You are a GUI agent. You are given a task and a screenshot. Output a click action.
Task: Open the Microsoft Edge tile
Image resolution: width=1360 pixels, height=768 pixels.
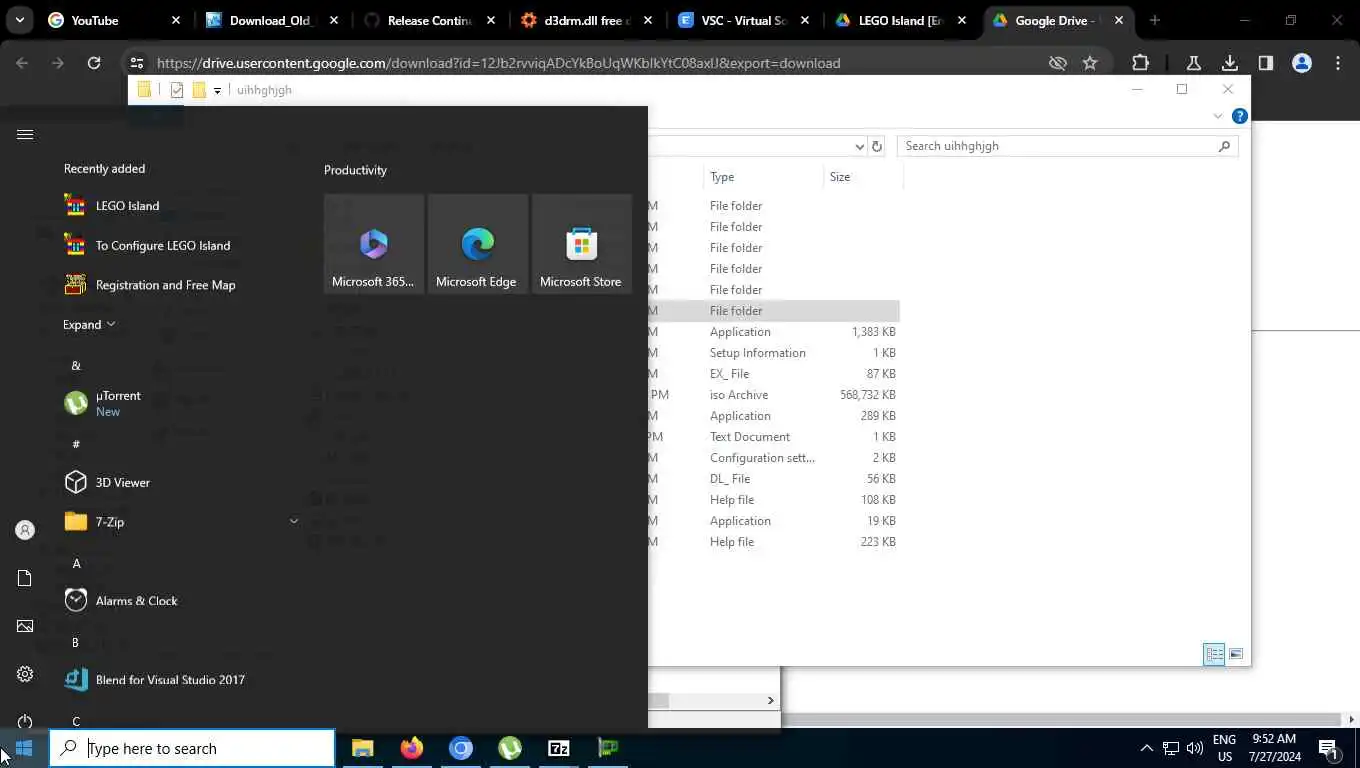478,244
